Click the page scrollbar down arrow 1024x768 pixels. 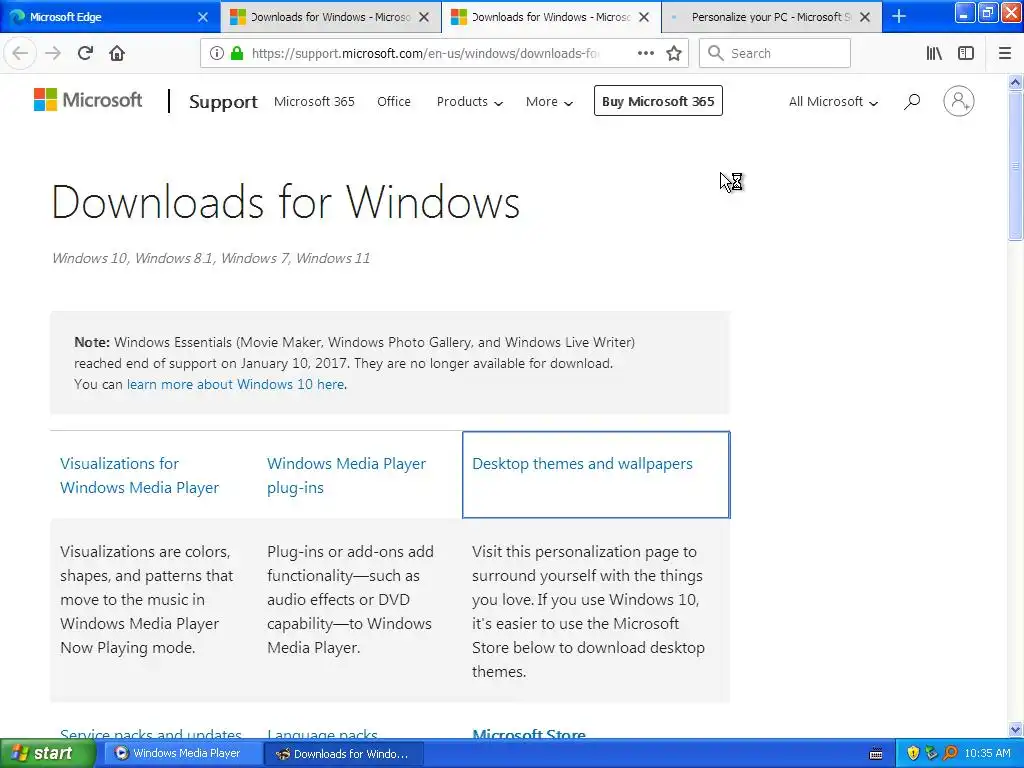coord(1015,729)
